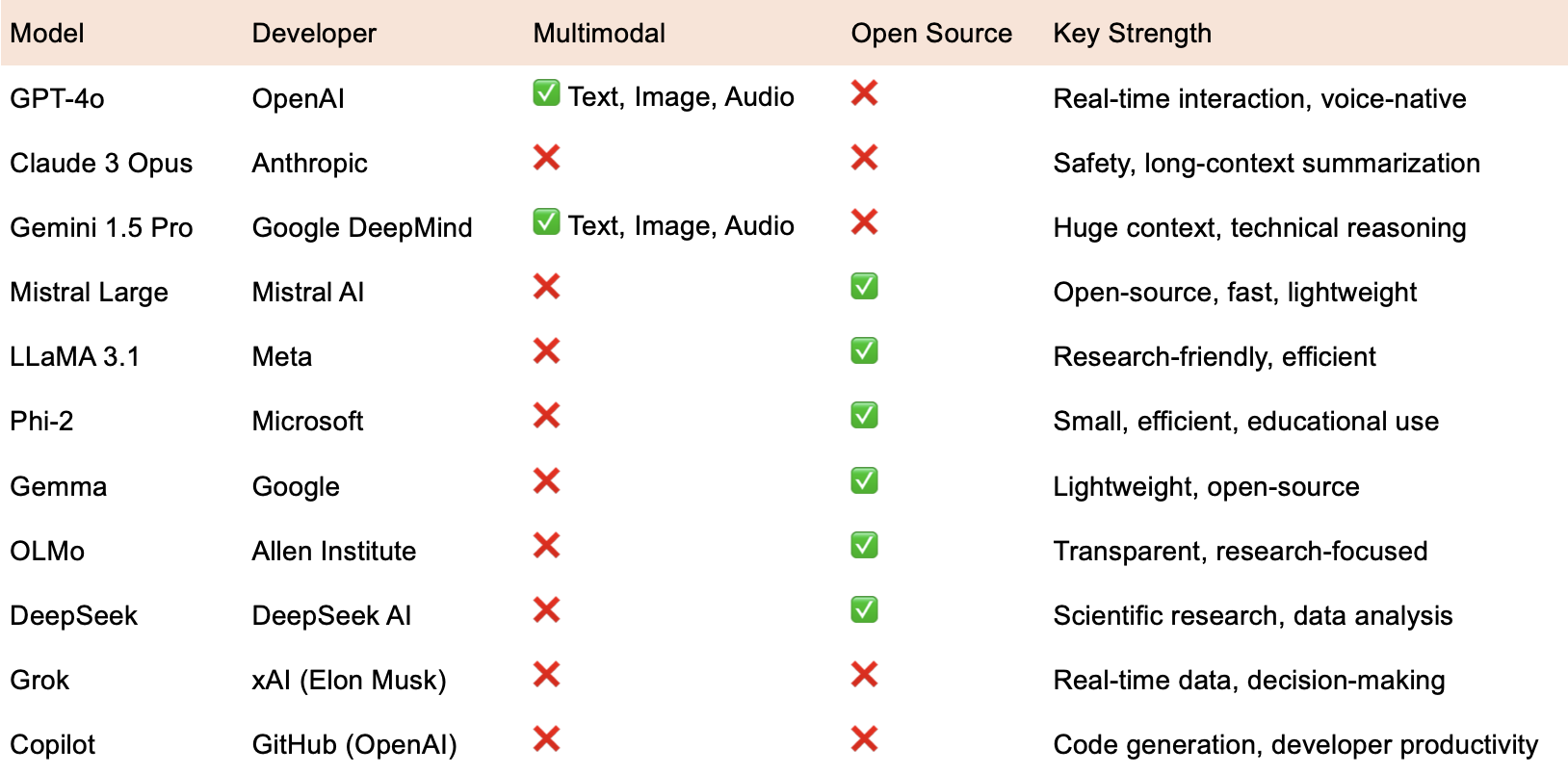Select the Developer column header
Viewport: 1568px width, 774px height.
[x=314, y=34]
